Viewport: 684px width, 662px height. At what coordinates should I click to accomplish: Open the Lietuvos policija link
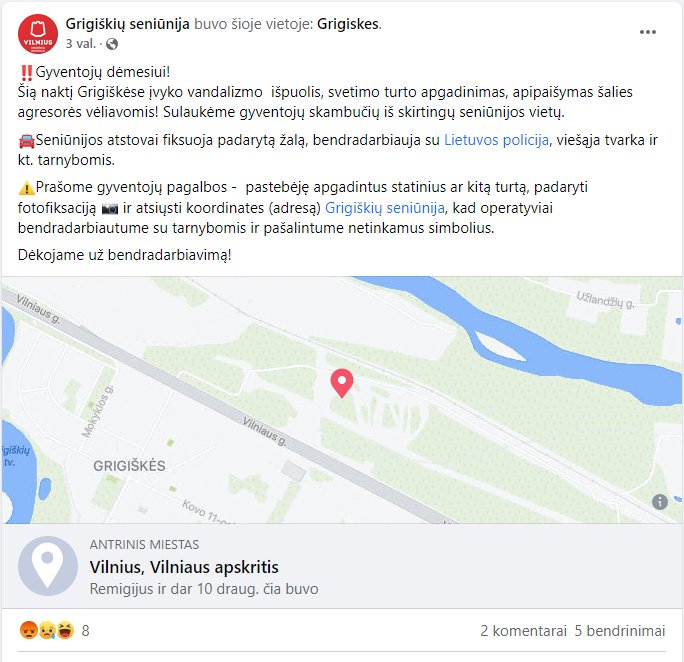[496, 140]
